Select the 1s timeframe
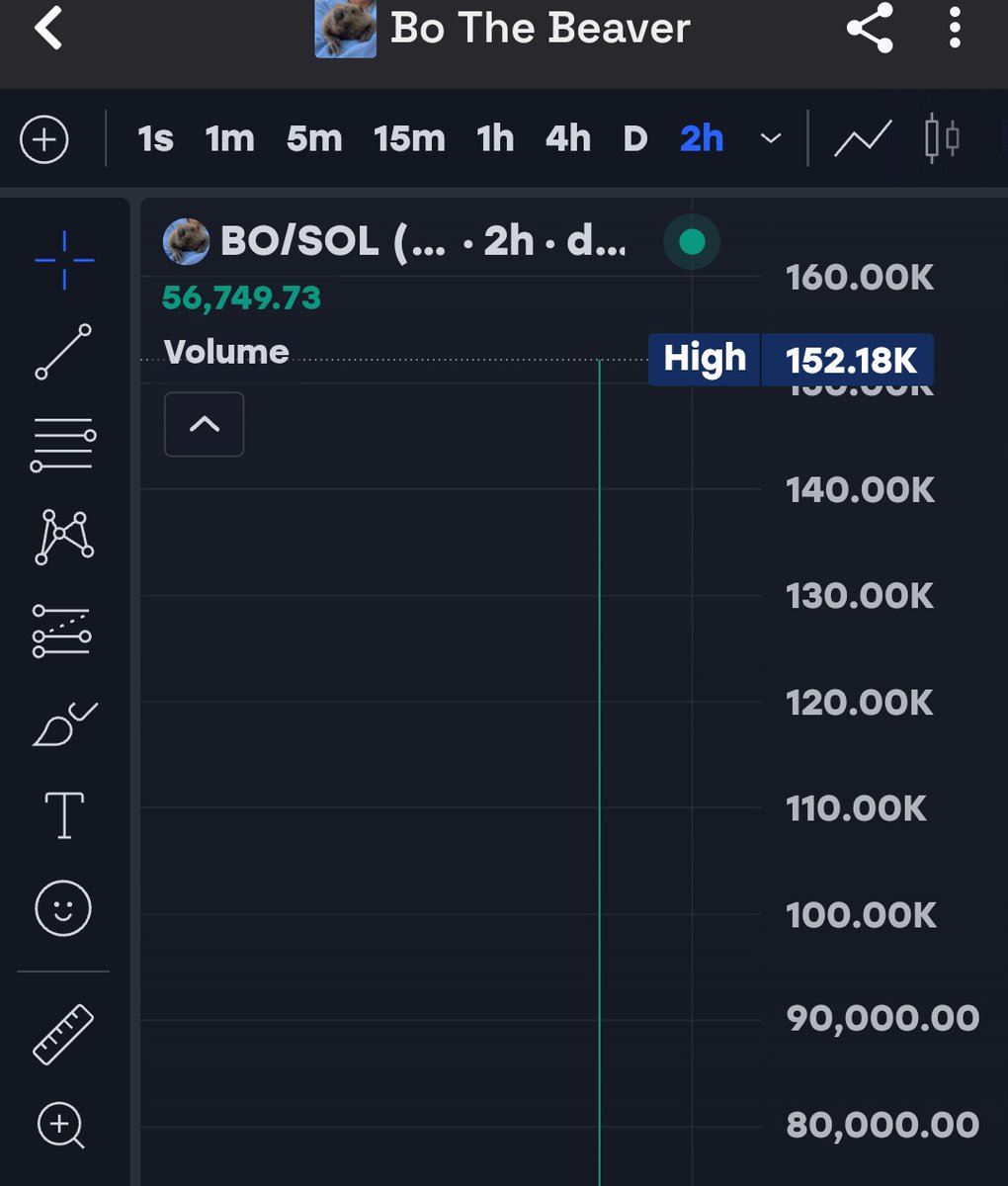Viewport: 1008px width, 1186px height. coord(156,139)
